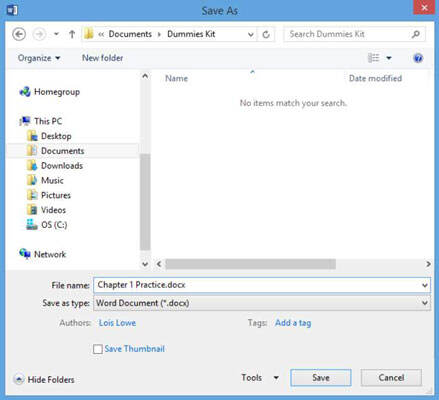Image resolution: width=439 pixels, height=400 pixels.
Task: Open the Music folder in sidebar
Action: point(52,180)
